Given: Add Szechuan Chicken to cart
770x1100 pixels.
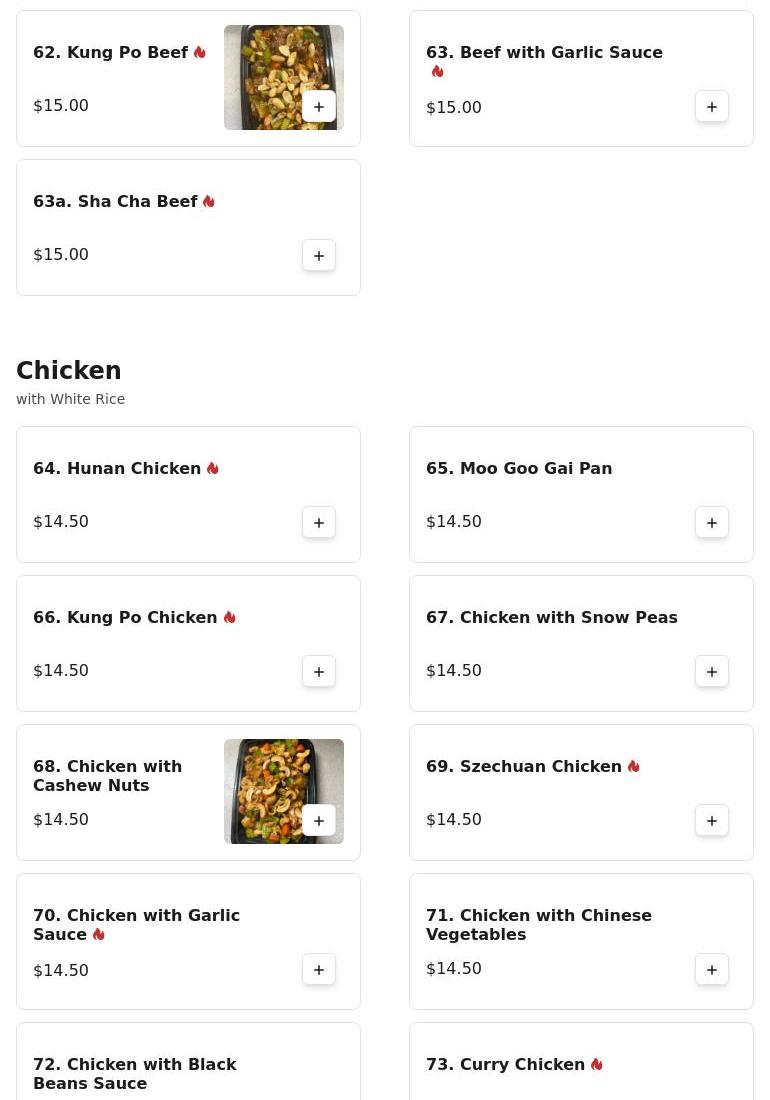Looking at the screenshot, I should 712,821.
